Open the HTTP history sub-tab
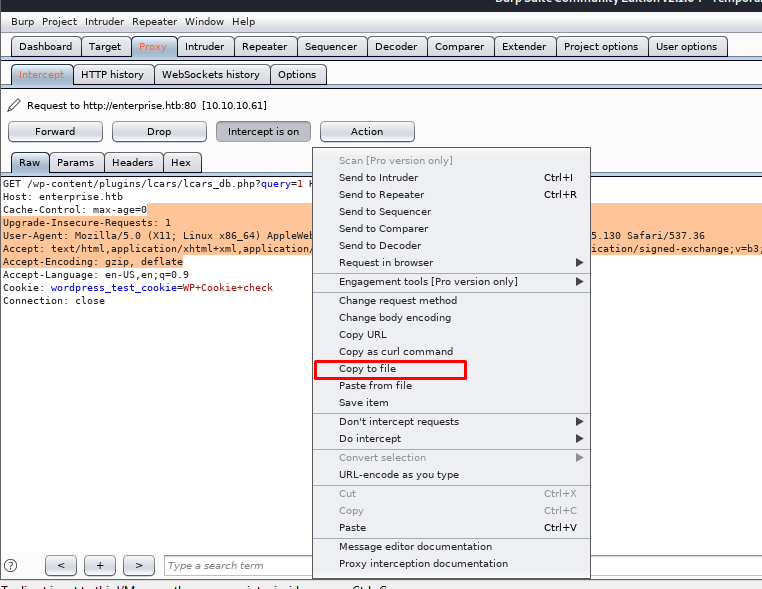762x589 pixels. click(112, 75)
